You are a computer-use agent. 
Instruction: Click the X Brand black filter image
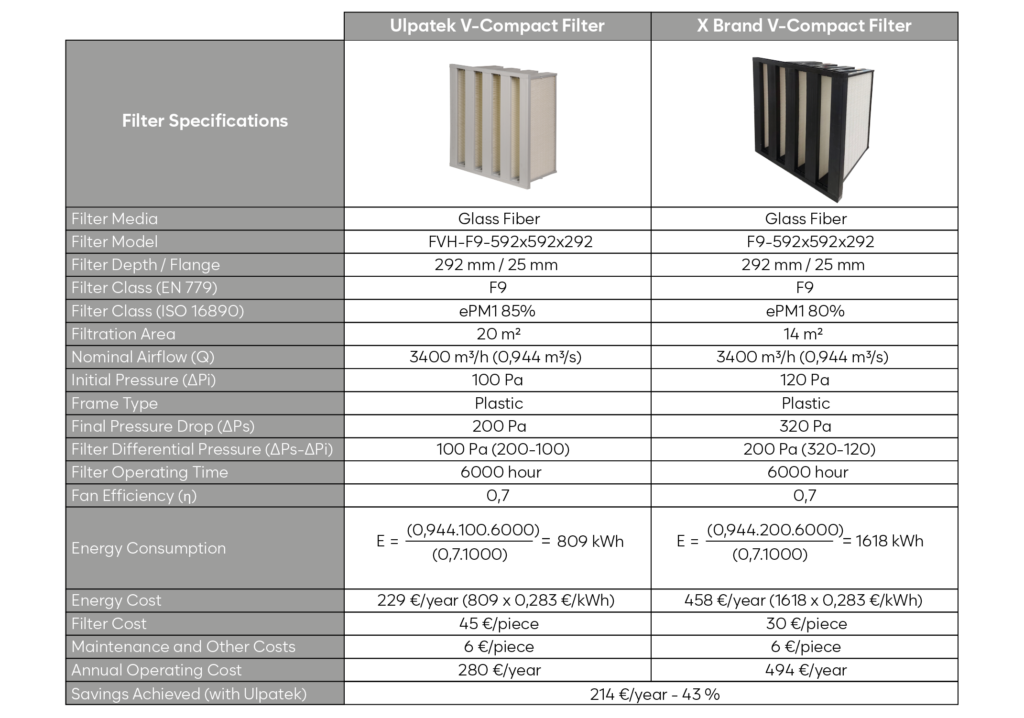[x=813, y=128]
